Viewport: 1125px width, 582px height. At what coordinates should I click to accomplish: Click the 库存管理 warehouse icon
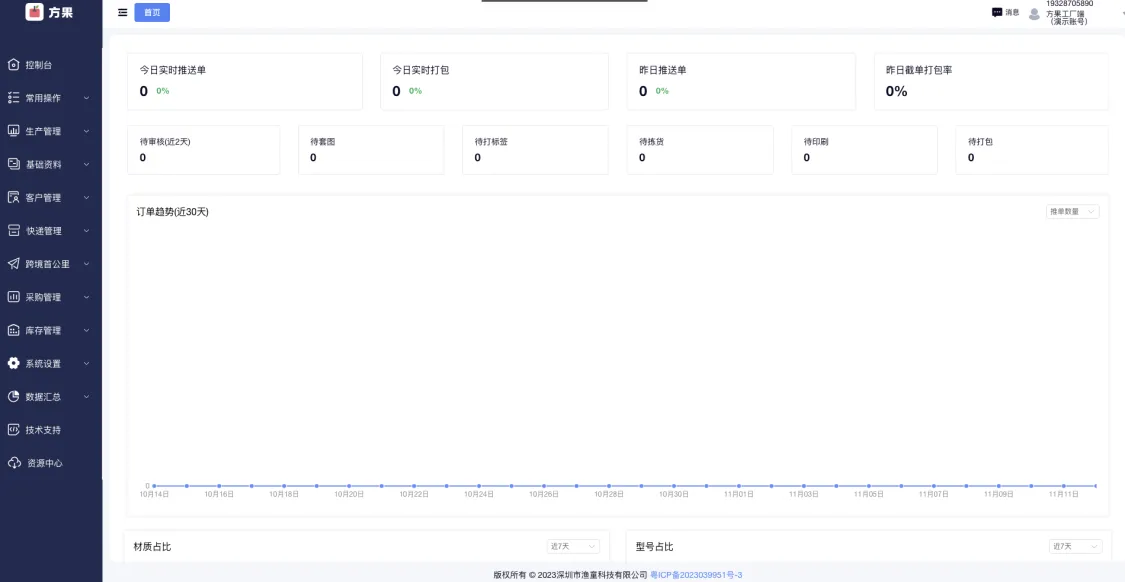point(13,330)
